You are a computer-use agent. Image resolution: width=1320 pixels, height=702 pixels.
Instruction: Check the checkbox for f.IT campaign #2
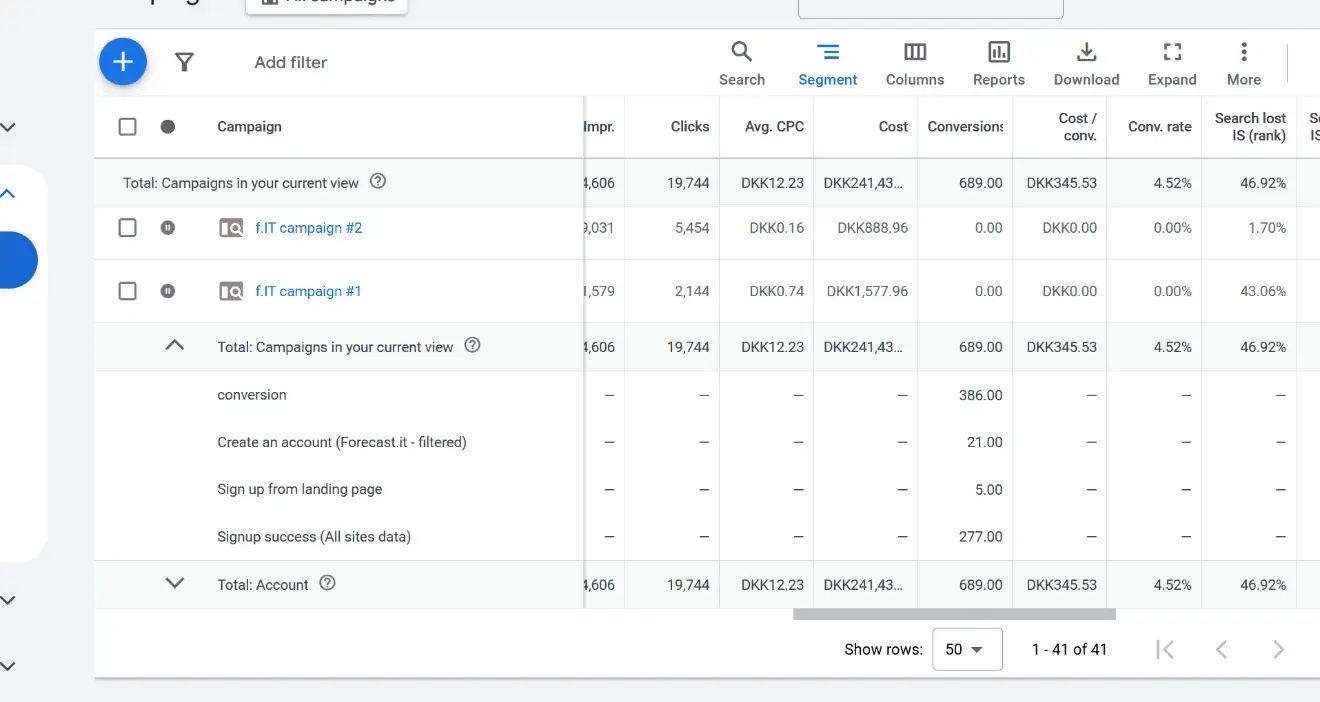pyautogui.click(x=127, y=227)
